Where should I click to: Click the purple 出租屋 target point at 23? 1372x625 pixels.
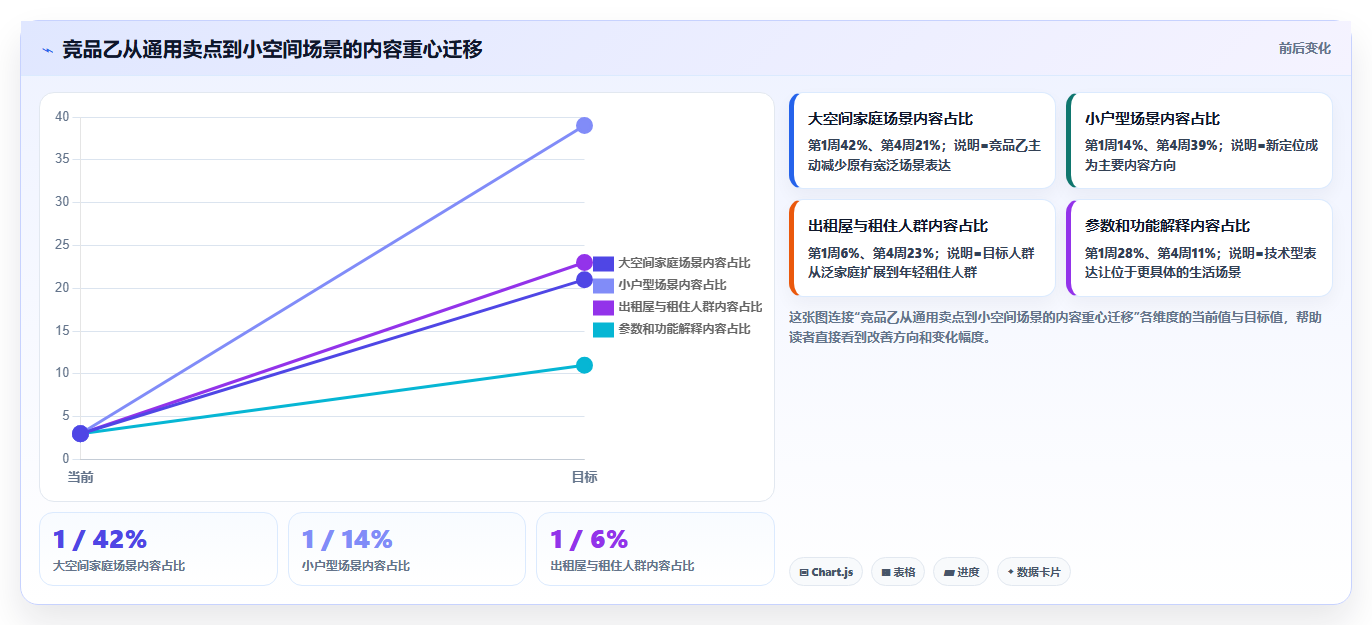584,262
